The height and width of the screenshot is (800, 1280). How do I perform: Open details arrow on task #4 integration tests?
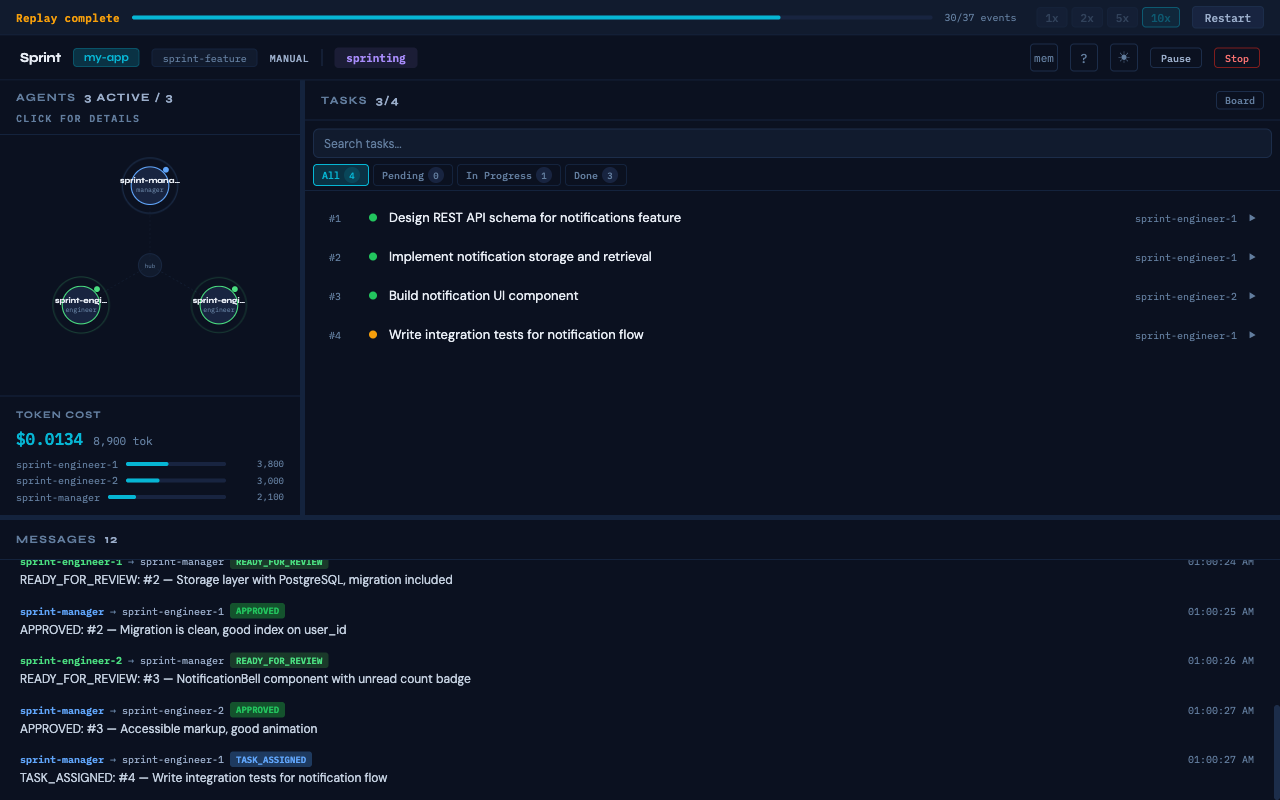(x=1252, y=335)
